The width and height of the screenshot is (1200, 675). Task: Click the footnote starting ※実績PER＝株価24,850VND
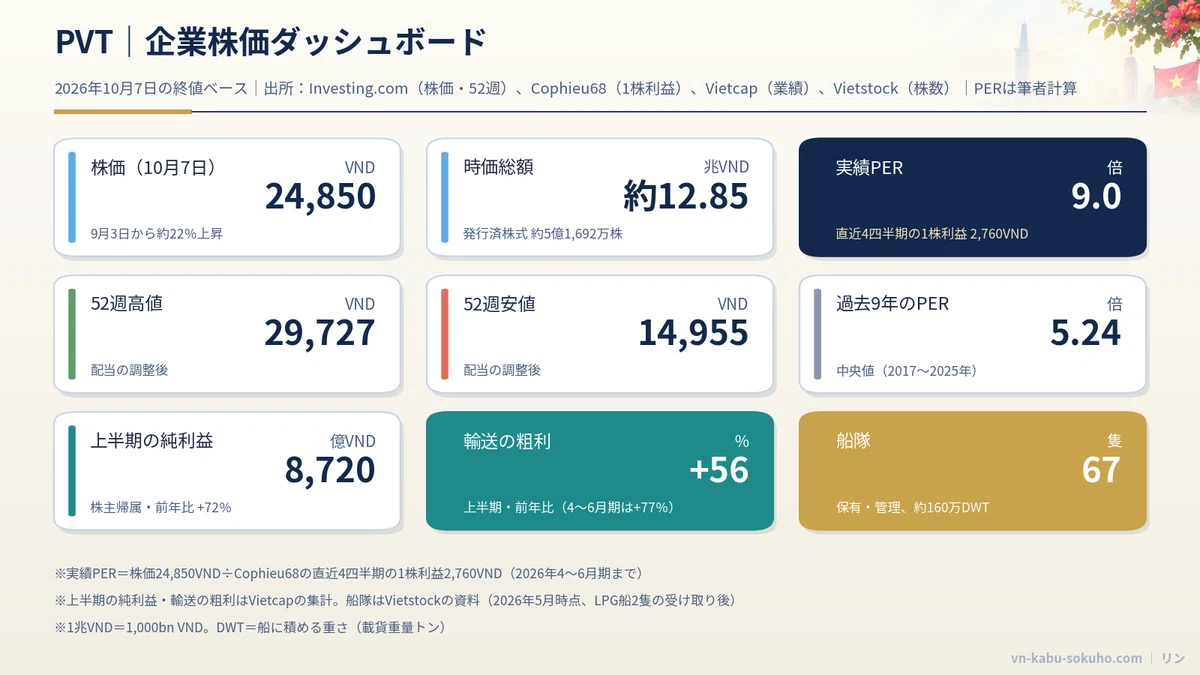[348, 574]
